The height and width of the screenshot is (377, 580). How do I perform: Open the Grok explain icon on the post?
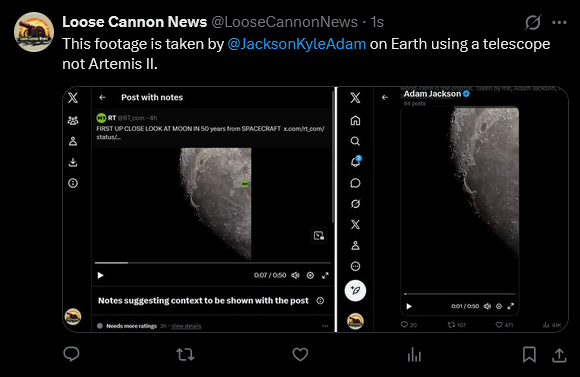click(x=533, y=22)
